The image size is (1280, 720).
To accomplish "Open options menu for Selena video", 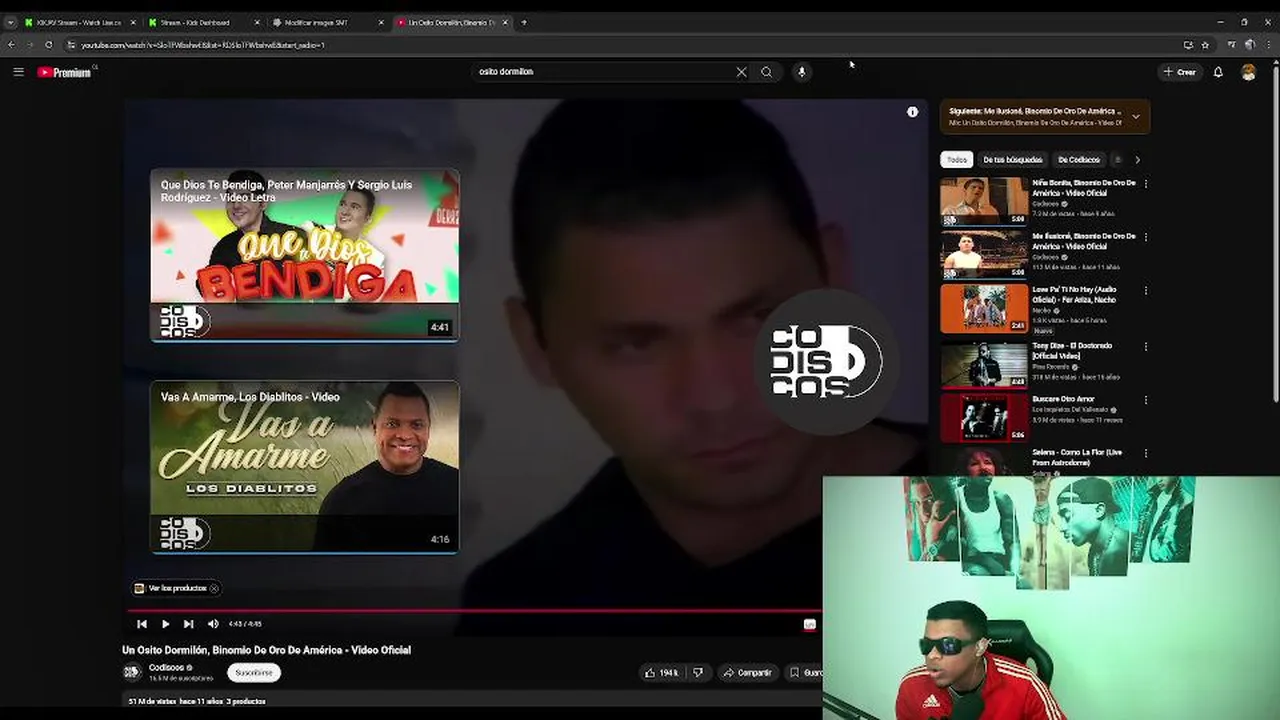I will (1146, 453).
